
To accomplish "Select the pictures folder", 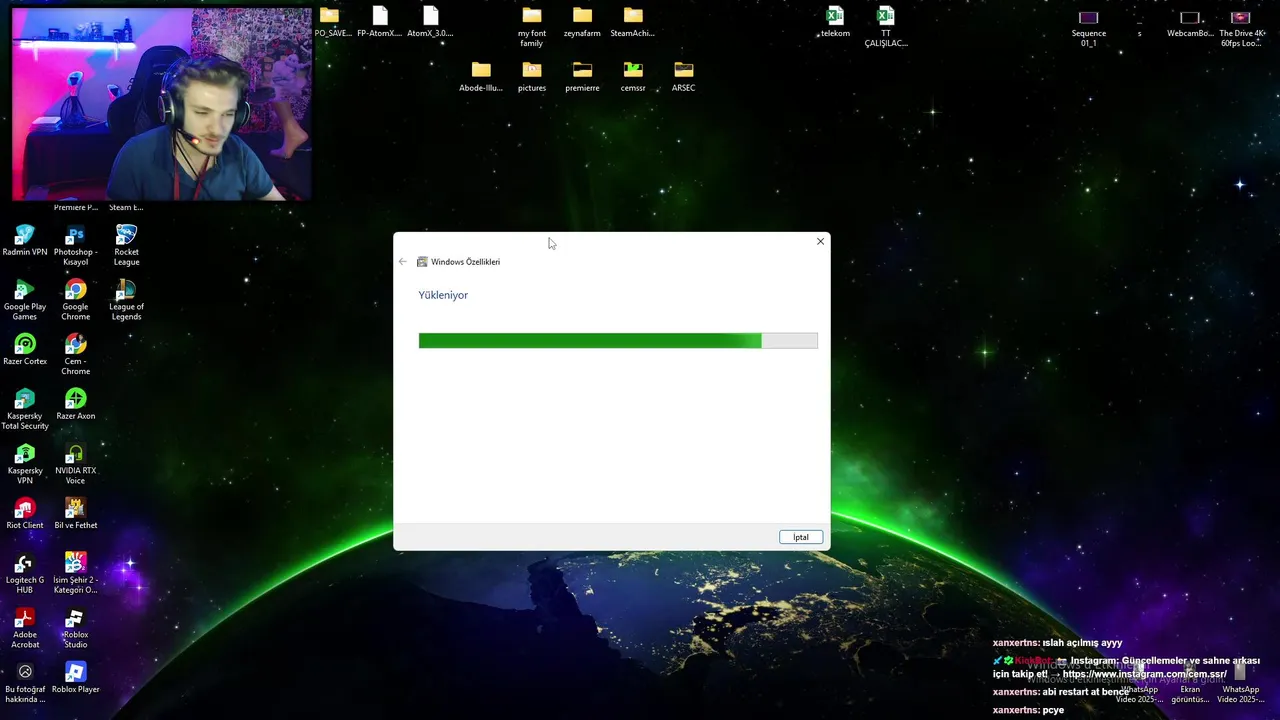I will coord(532,76).
